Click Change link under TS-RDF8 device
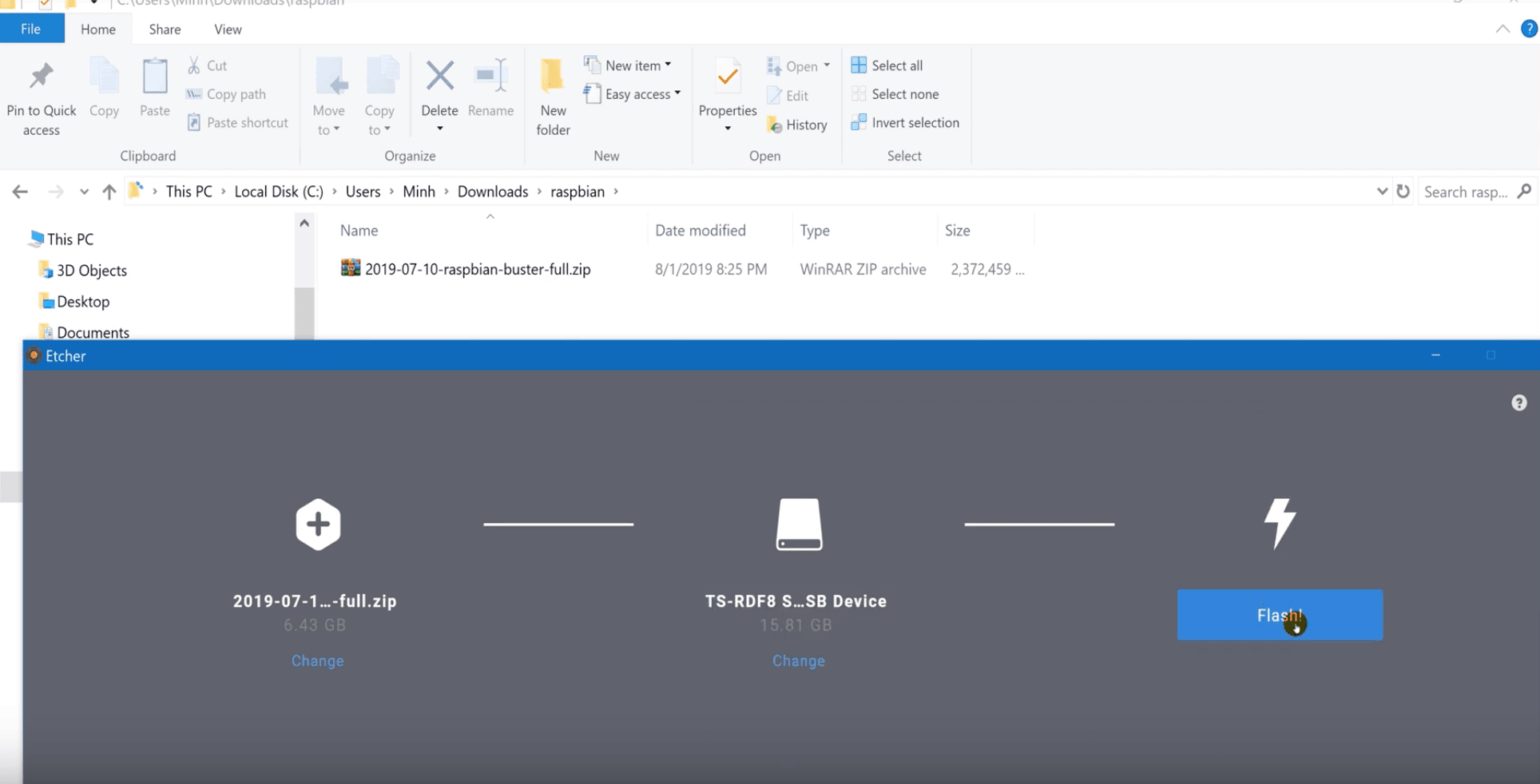The image size is (1540, 784). (x=798, y=661)
